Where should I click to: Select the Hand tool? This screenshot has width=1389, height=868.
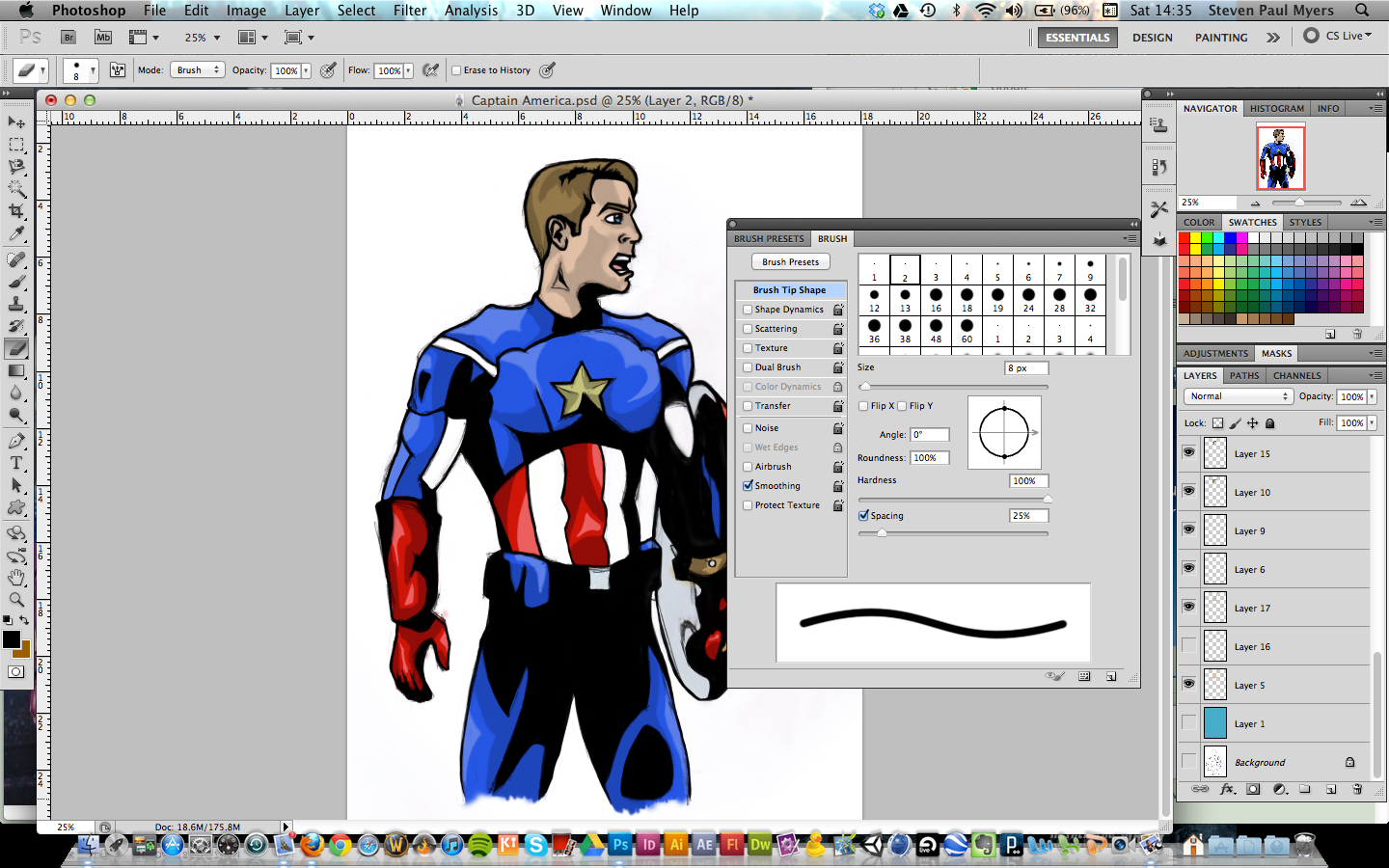pos(16,578)
